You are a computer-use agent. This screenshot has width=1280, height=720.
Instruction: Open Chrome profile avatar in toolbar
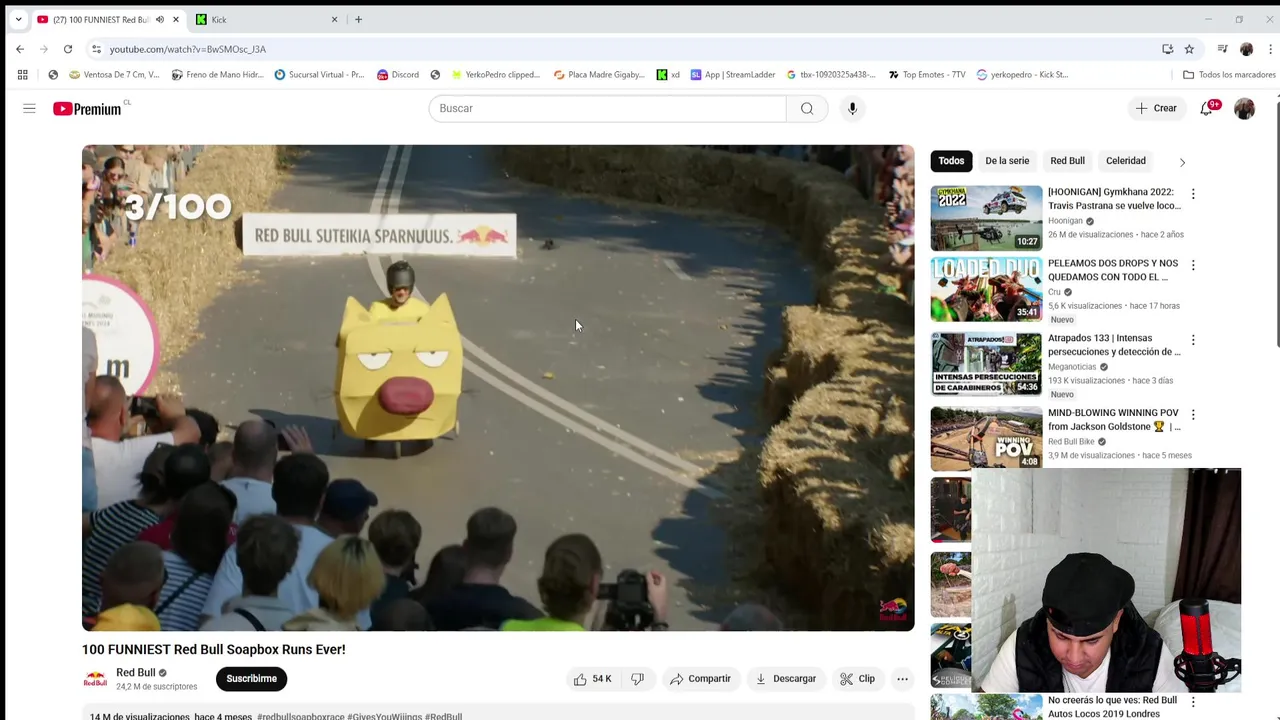pos(1246,49)
